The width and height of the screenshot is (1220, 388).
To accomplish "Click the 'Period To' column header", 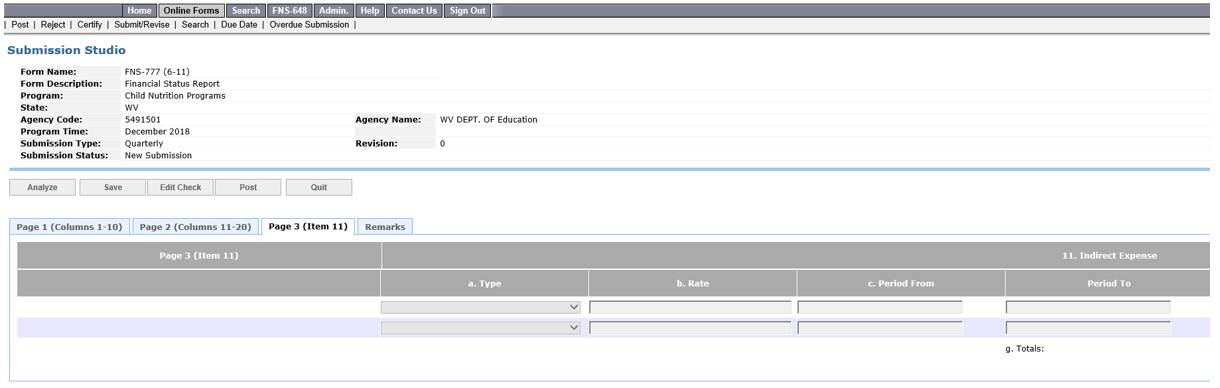I will click(1108, 283).
